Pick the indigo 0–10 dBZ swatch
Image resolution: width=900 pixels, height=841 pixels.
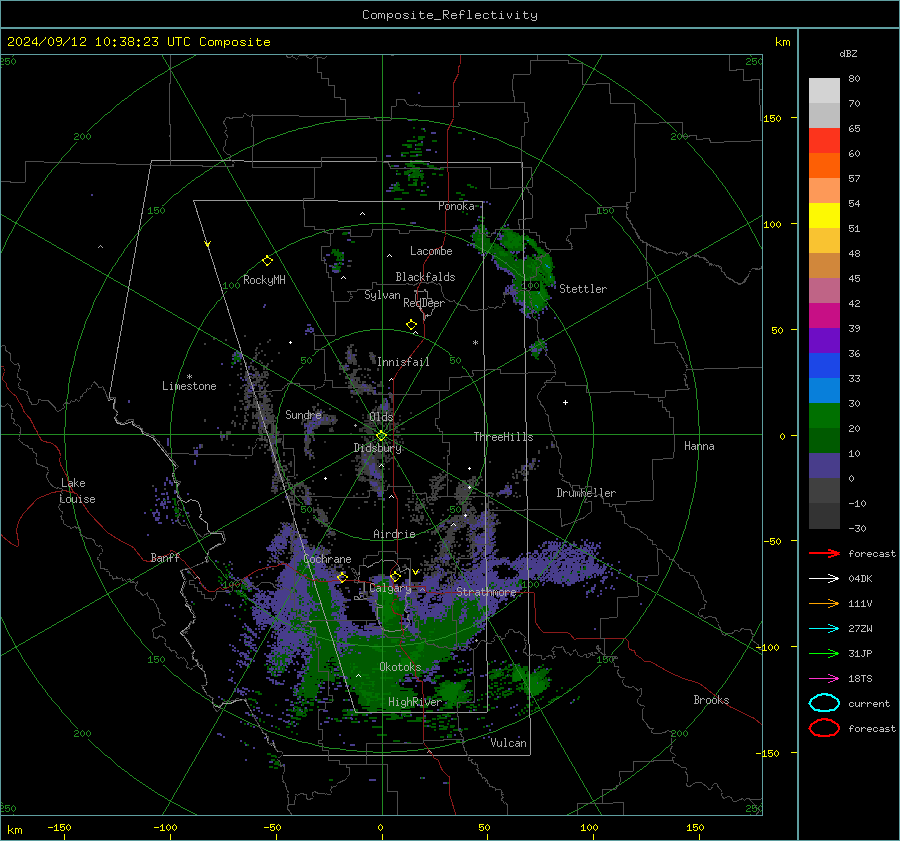click(824, 466)
